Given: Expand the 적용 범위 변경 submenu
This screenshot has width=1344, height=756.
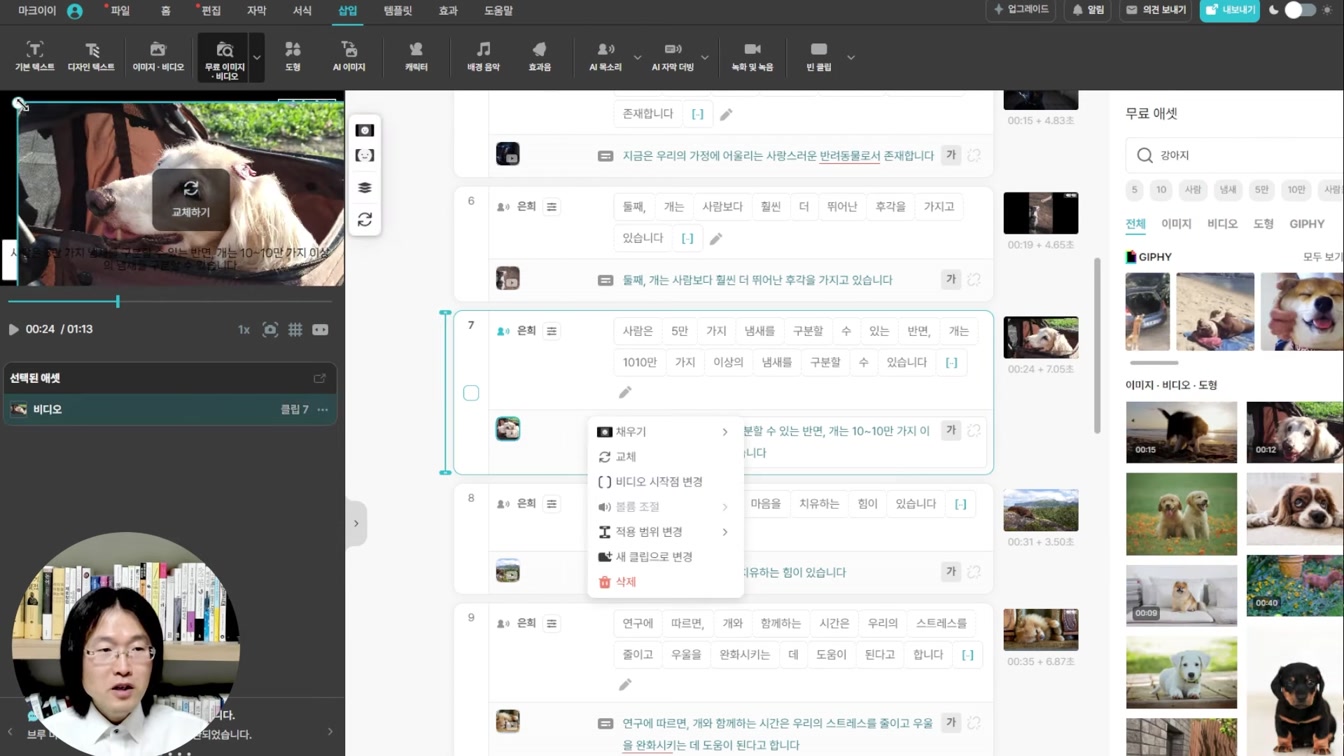Looking at the screenshot, I should click(x=665, y=532).
